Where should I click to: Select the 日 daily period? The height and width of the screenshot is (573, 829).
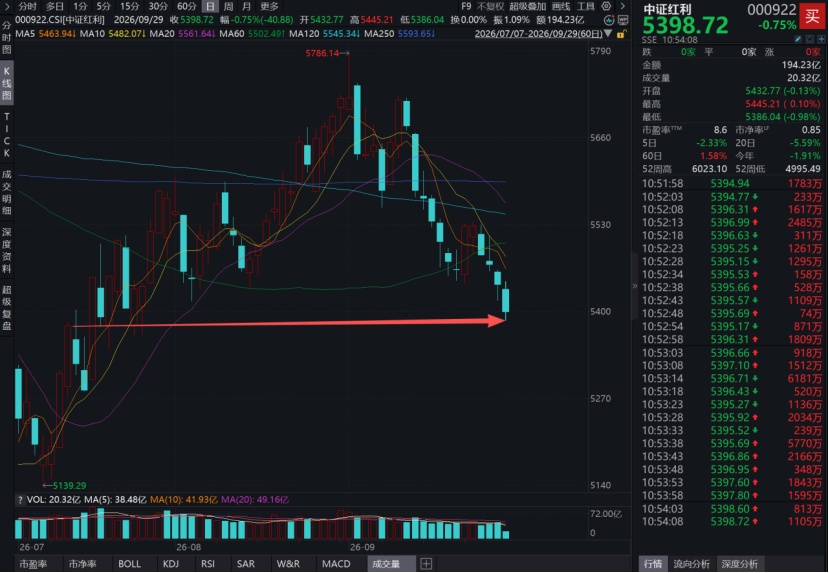tap(210, 6)
